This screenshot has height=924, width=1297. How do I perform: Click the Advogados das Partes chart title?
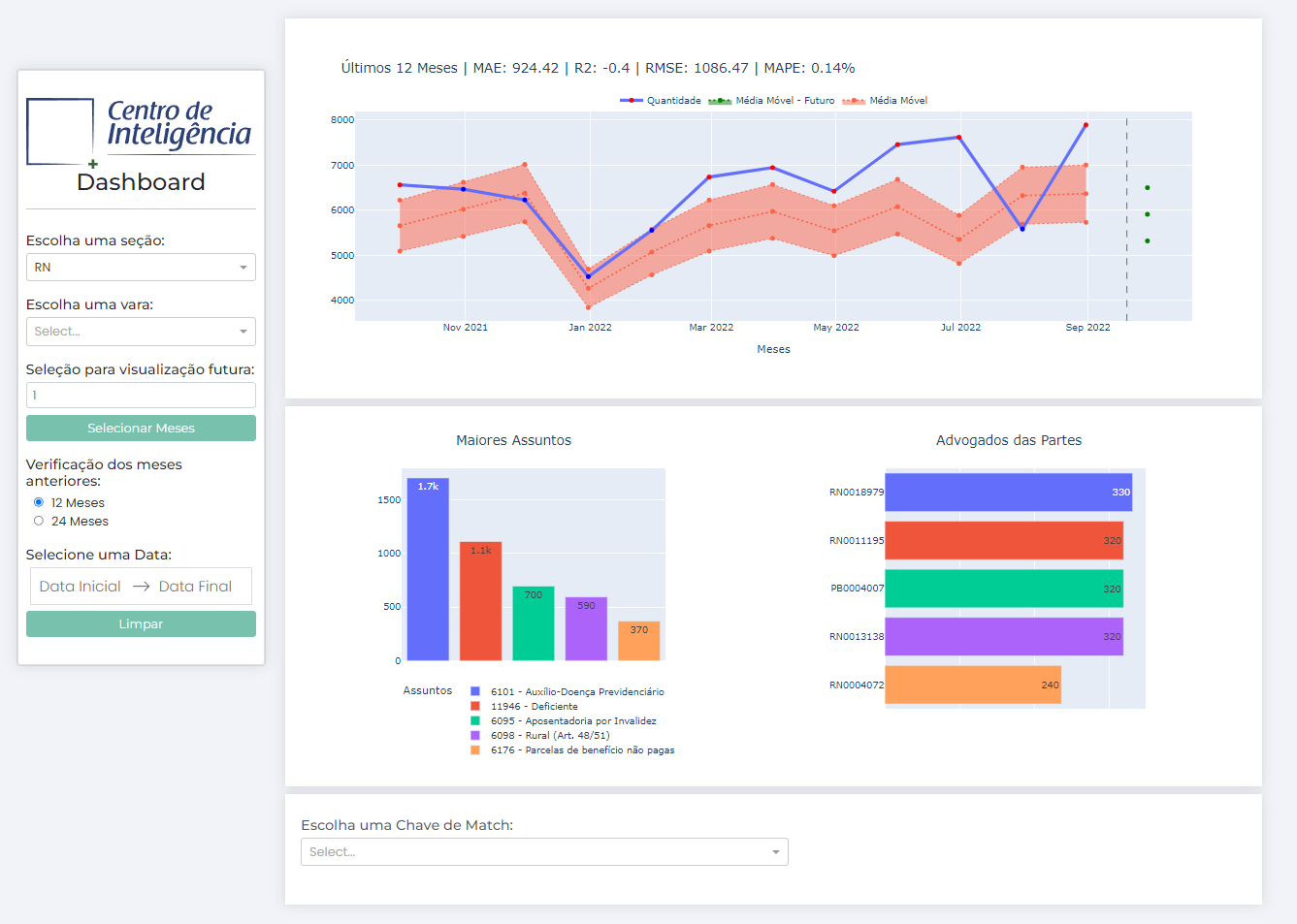[1009, 440]
